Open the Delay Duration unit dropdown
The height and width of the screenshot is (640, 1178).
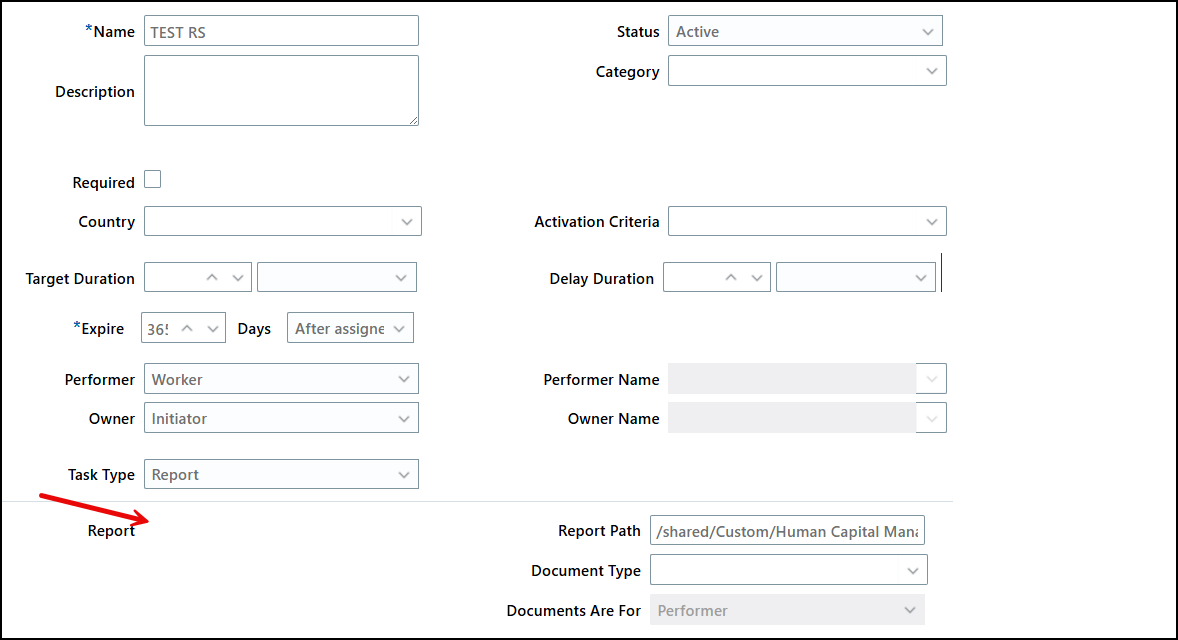(856, 278)
